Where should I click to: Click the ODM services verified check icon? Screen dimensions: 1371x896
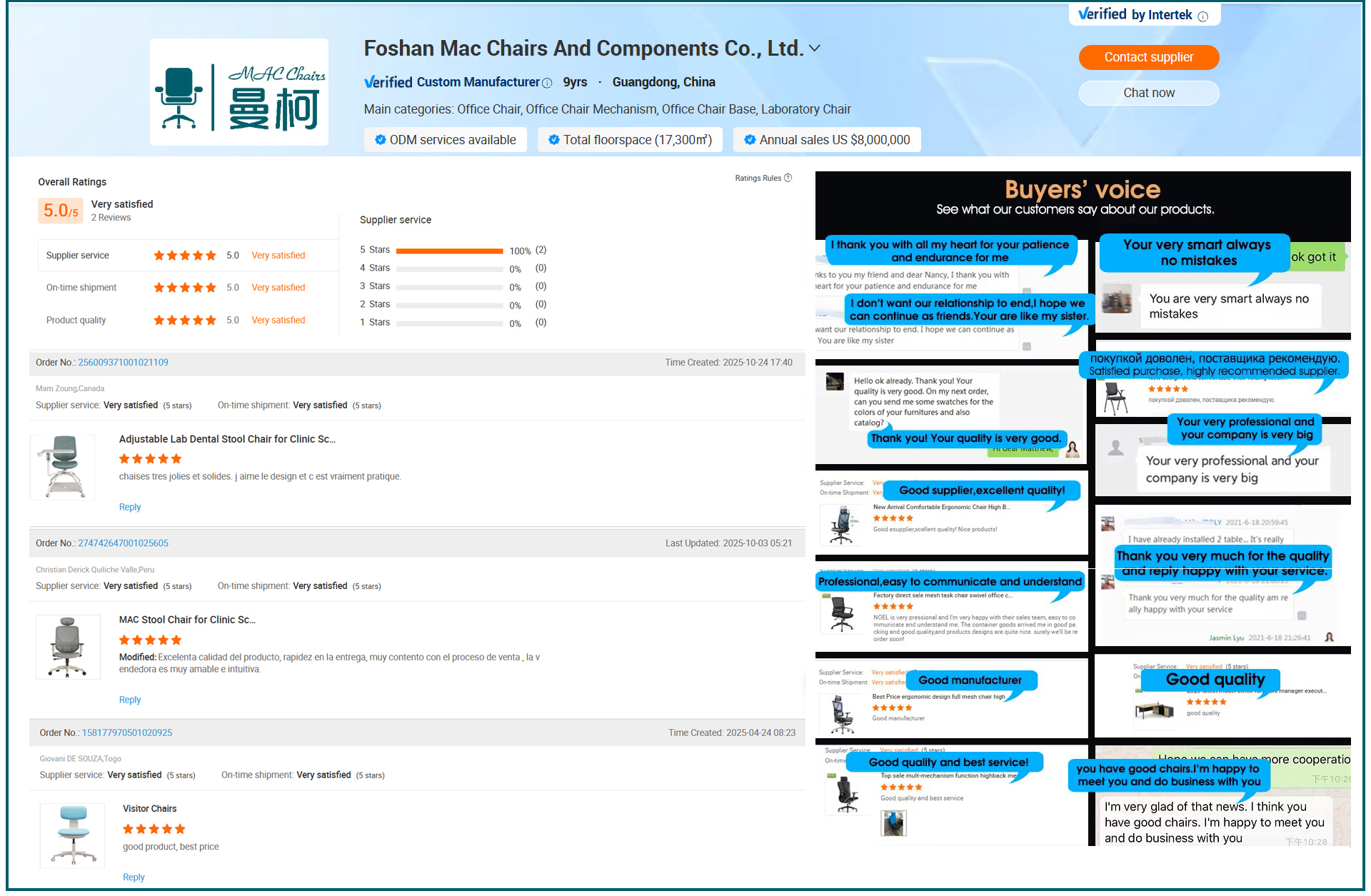tap(381, 140)
